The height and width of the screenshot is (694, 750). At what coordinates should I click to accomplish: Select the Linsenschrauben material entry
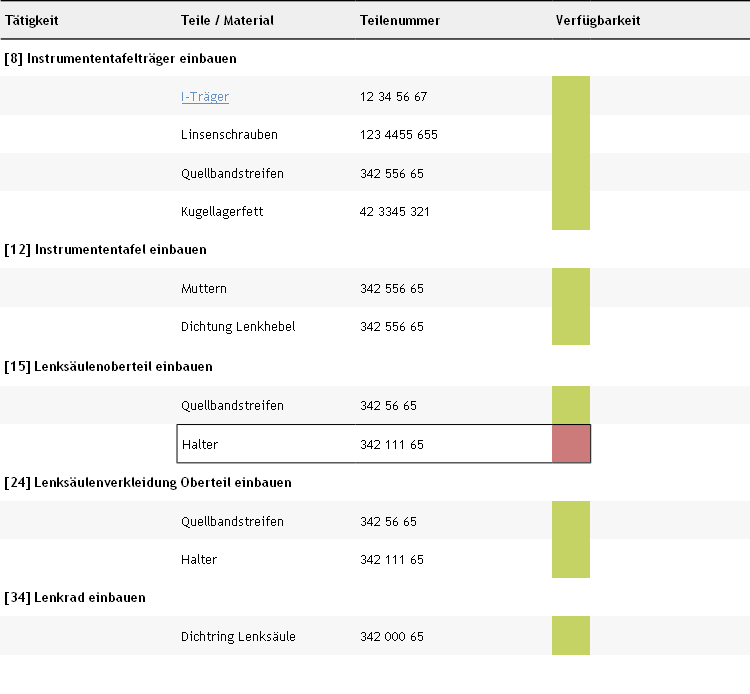tap(229, 135)
